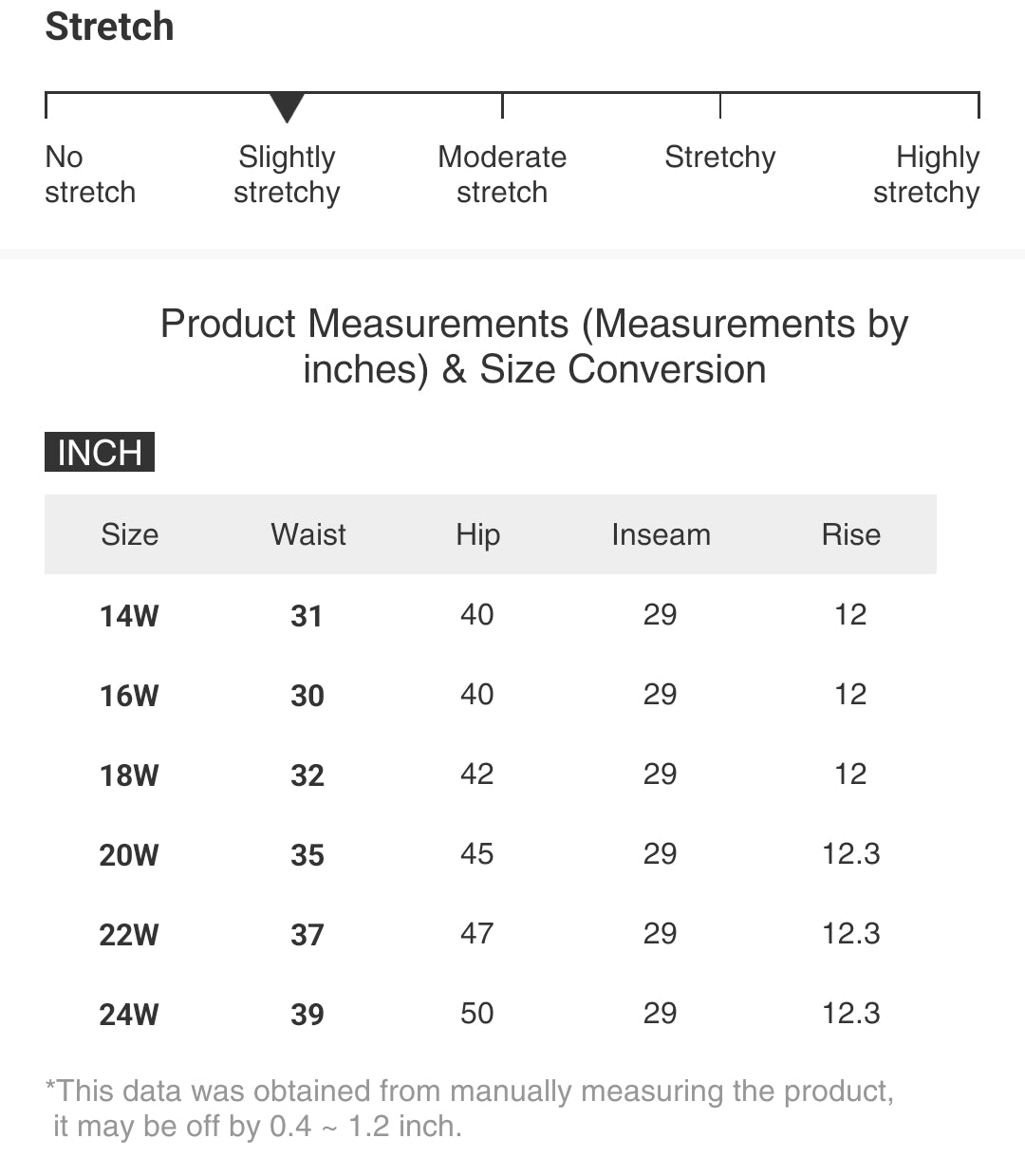Select the 14W size row
1025x1176 pixels.
(129, 616)
